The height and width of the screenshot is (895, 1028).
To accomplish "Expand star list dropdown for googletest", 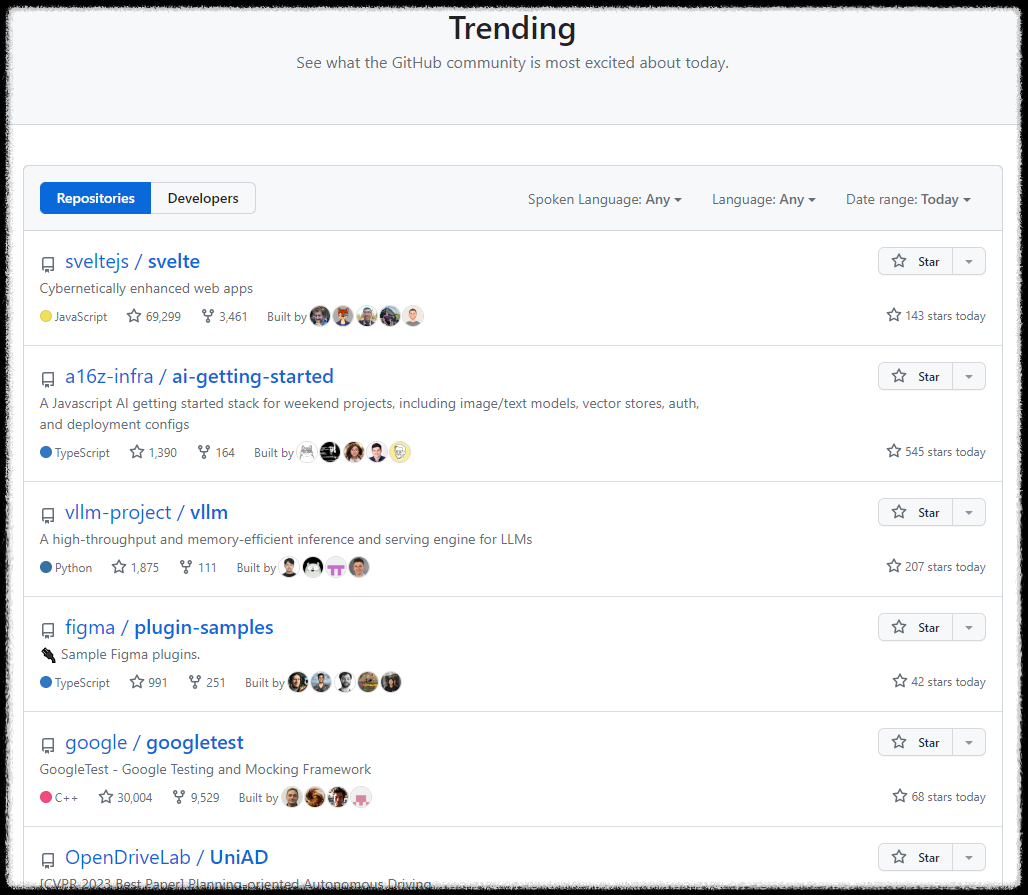I will tap(969, 742).
